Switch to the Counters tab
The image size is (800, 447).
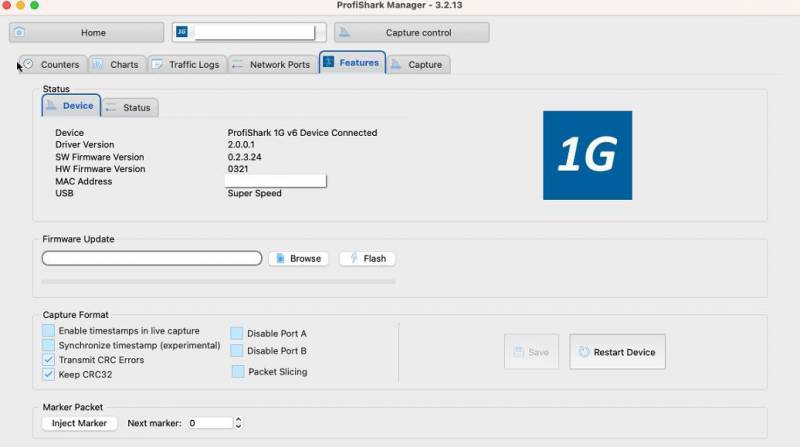tap(52, 65)
